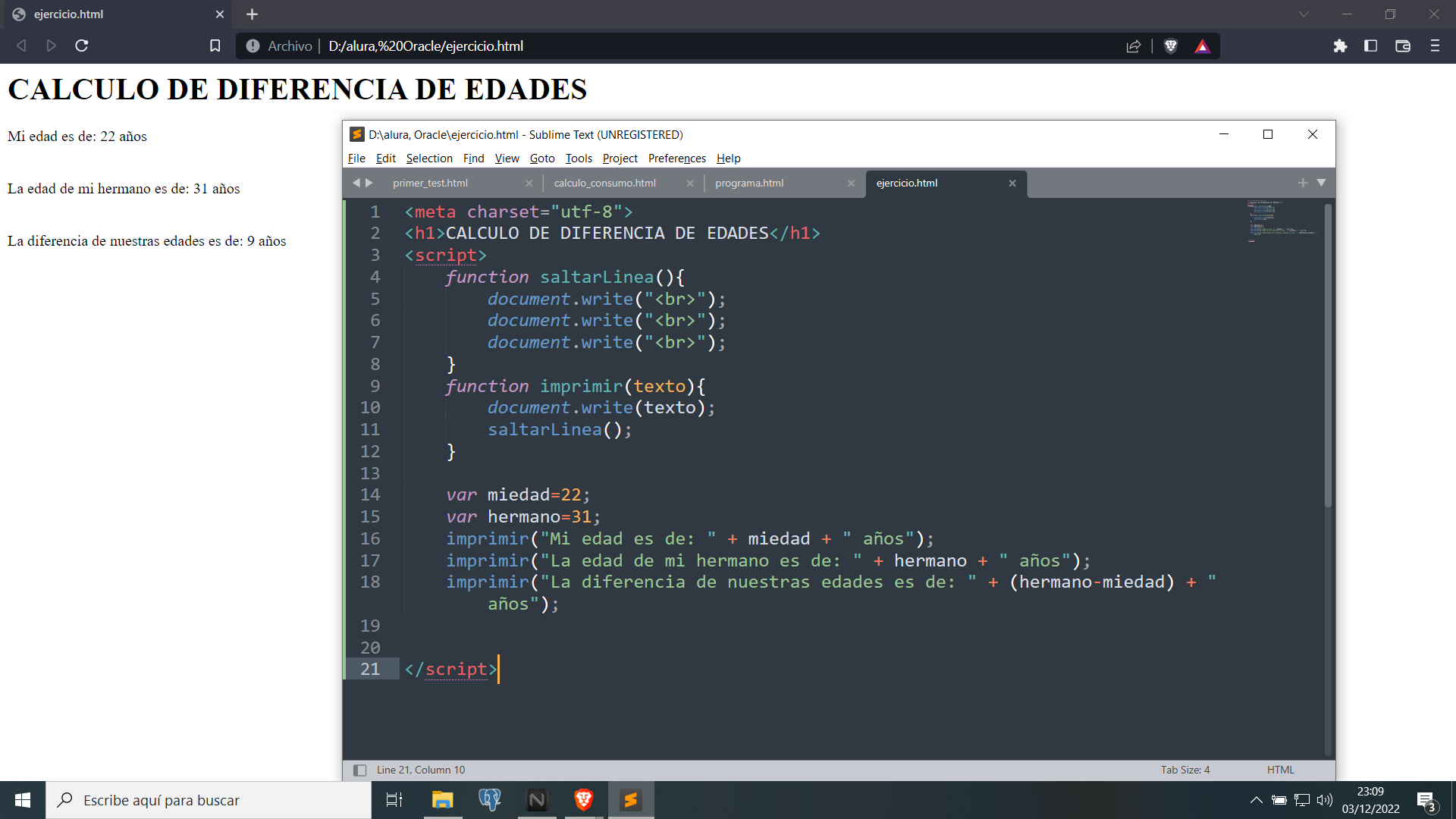The height and width of the screenshot is (819, 1456).
Task: Open the Goto menu
Action: (542, 158)
